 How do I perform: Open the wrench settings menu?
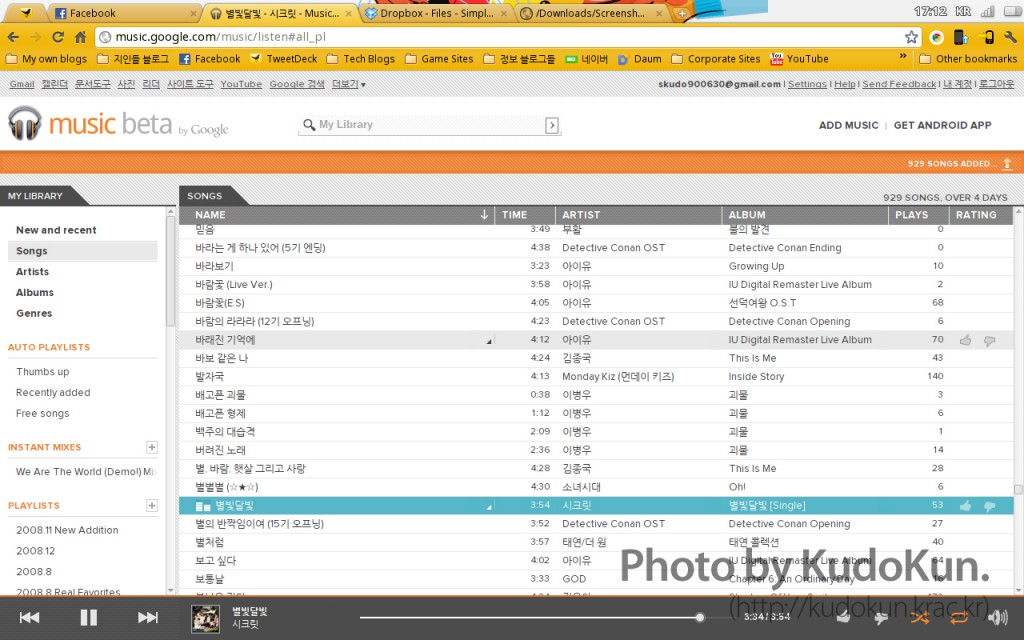click(1010, 37)
